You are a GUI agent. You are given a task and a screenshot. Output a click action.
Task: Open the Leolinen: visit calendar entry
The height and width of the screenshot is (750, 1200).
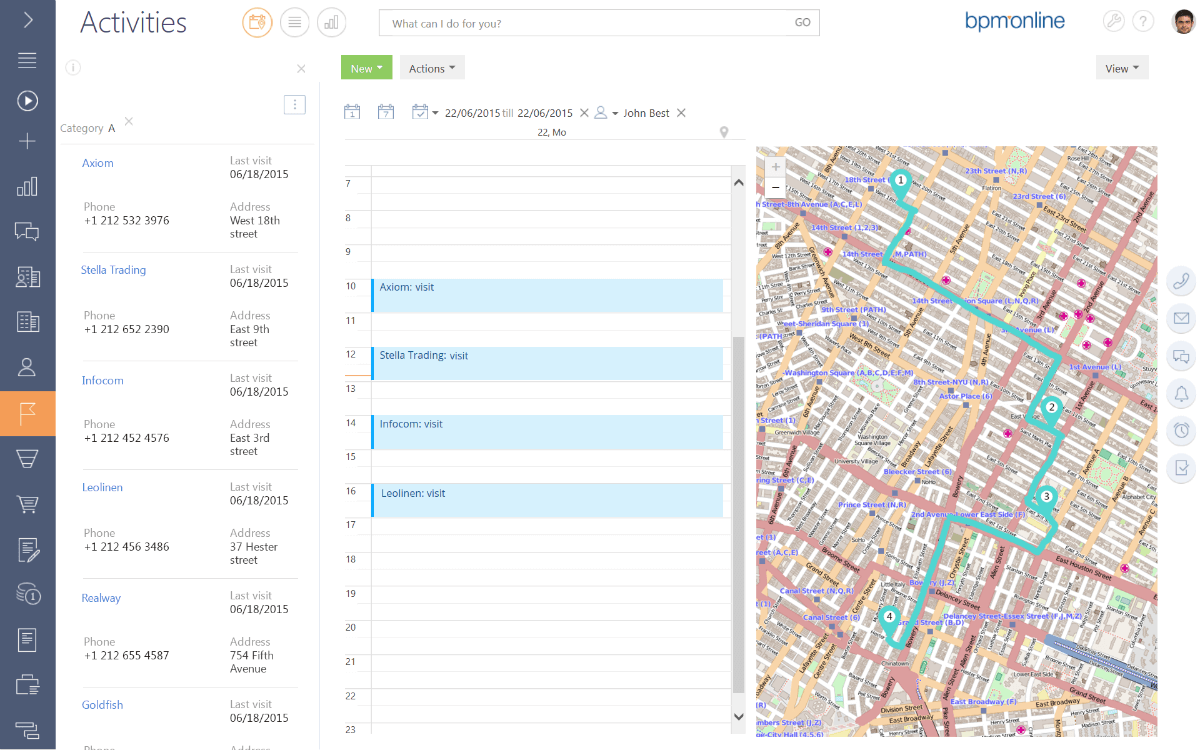(x=547, y=501)
